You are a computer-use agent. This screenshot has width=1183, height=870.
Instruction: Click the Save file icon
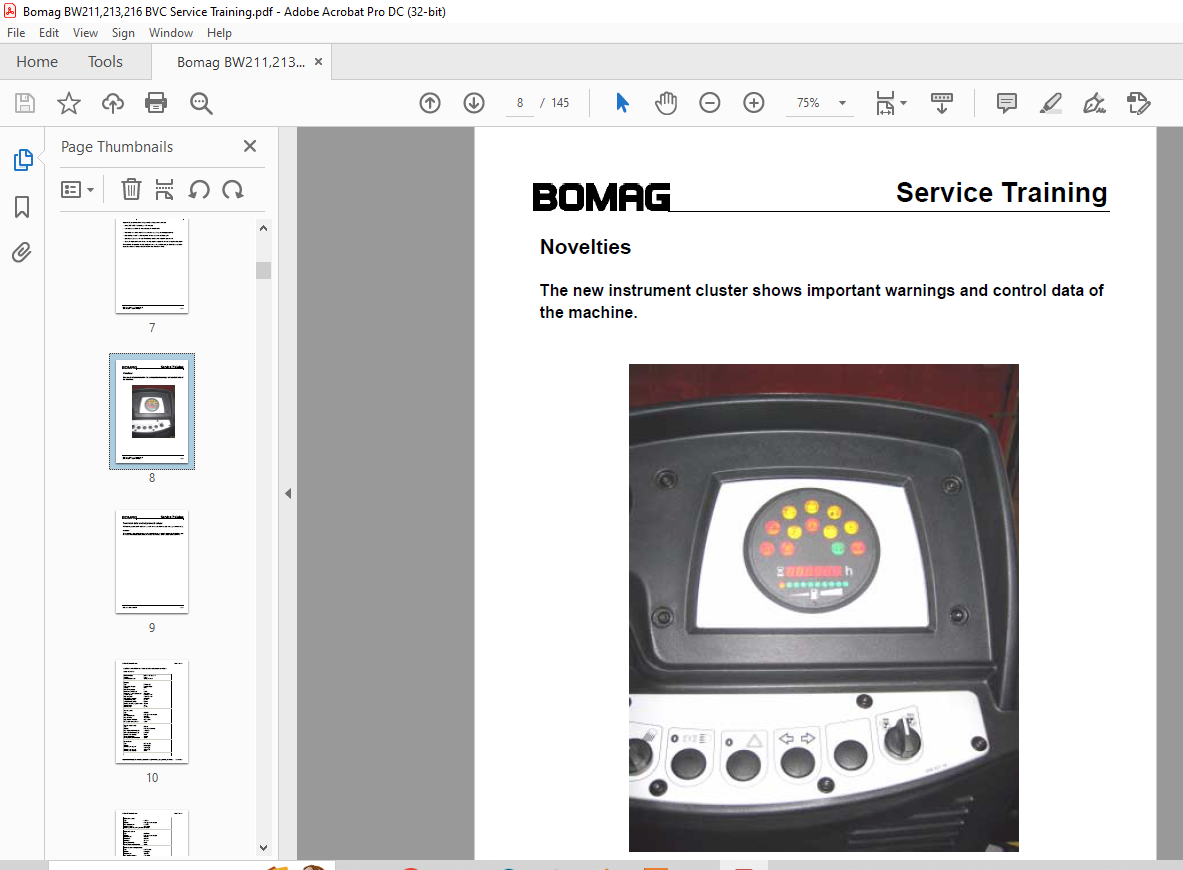(x=25, y=103)
